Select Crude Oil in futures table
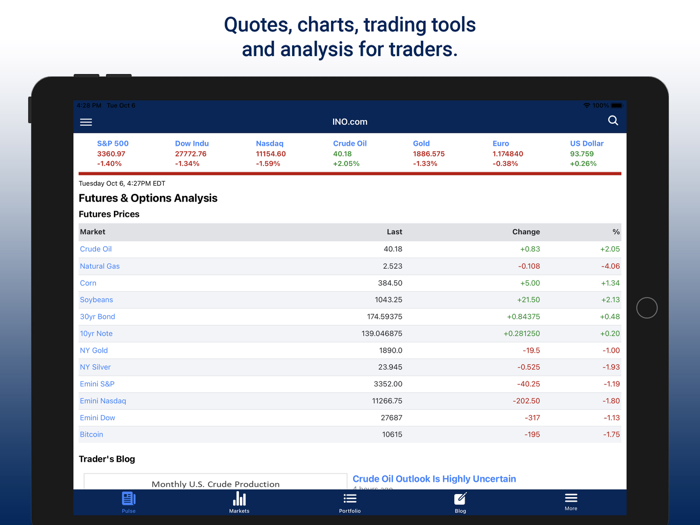 click(96, 249)
